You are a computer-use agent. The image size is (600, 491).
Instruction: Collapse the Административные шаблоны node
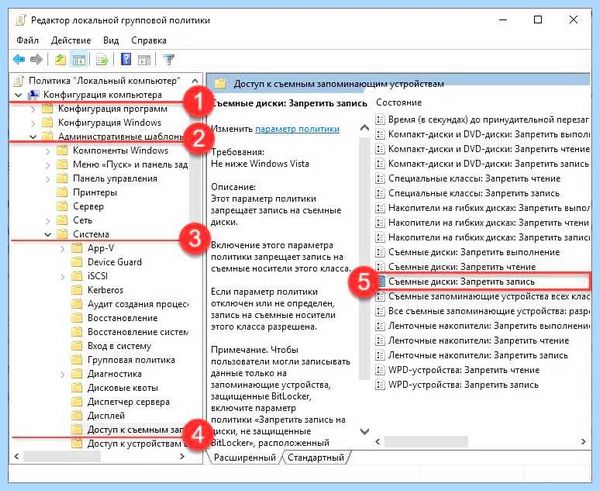click(x=33, y=137)
